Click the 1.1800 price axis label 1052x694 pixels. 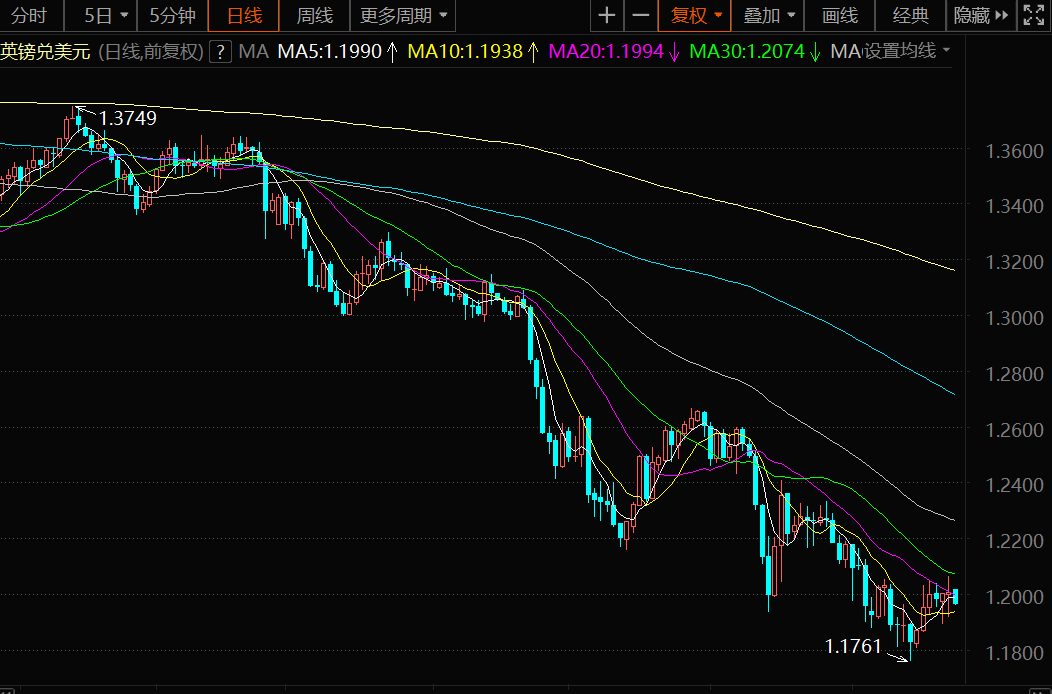point(1014,652)
